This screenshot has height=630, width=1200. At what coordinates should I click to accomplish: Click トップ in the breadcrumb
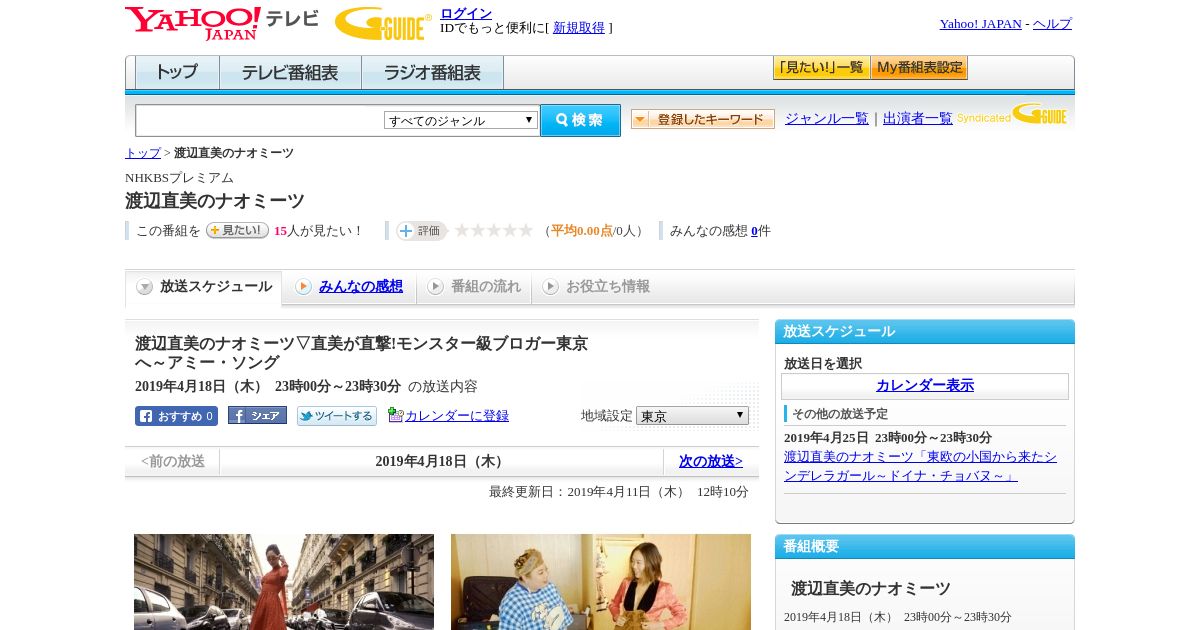(x=142, y=153)
